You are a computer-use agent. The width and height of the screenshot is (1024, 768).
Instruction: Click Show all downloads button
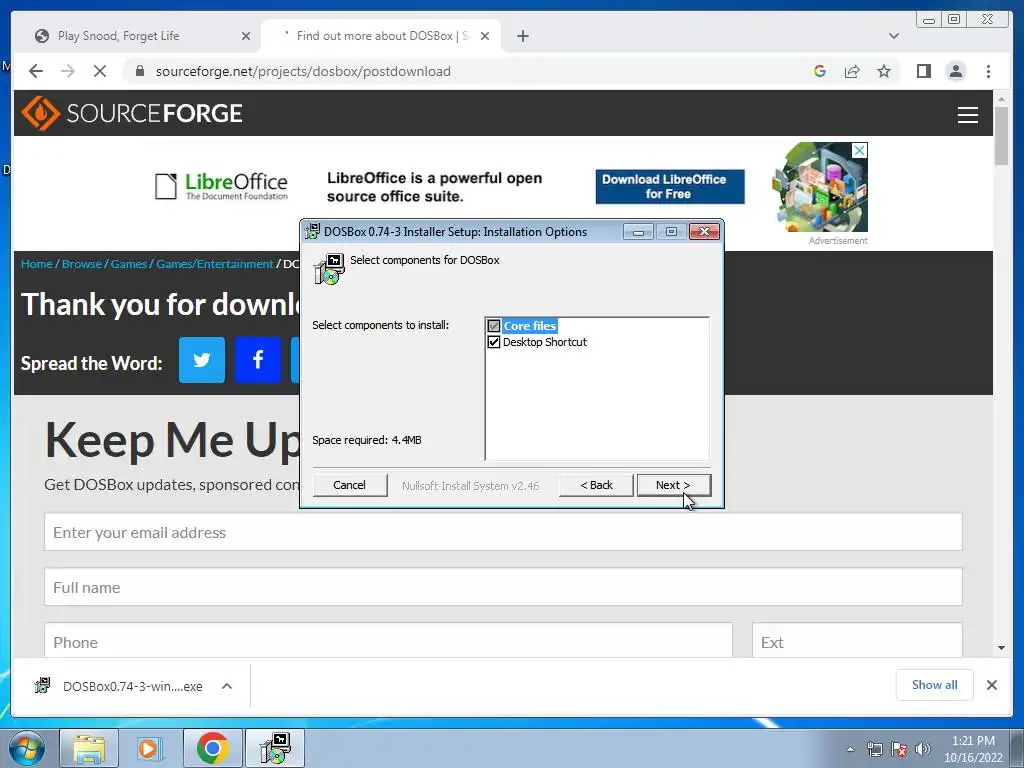935,685
